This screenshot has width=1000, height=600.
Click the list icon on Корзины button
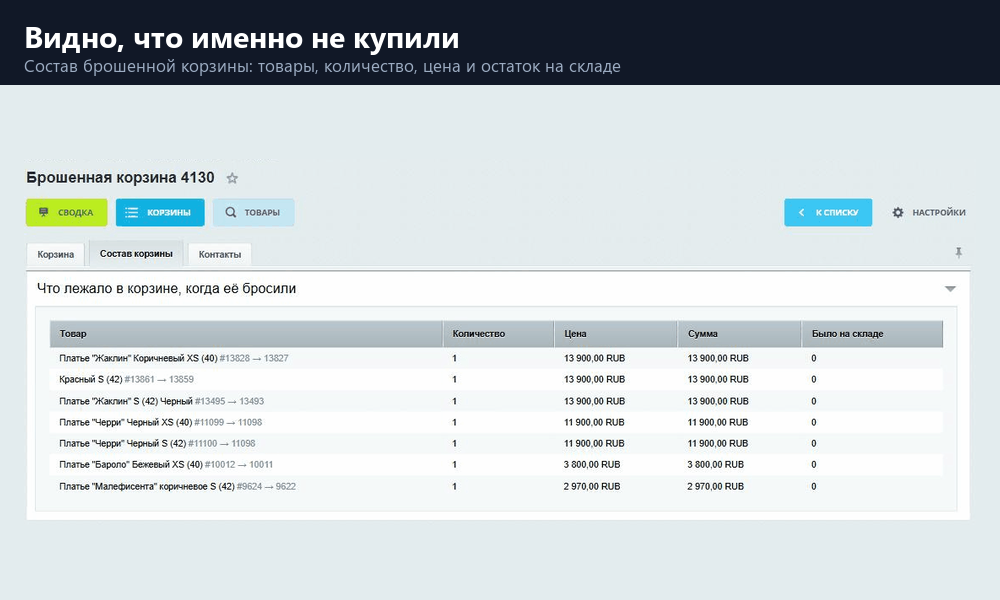131,212
